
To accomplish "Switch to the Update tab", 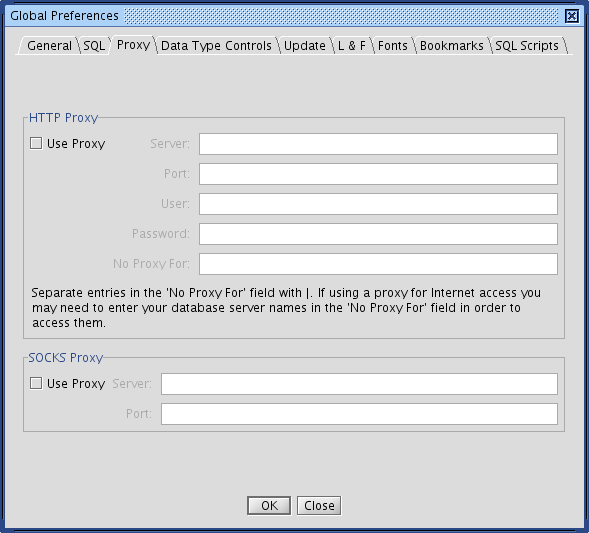I will pos(305,46).
